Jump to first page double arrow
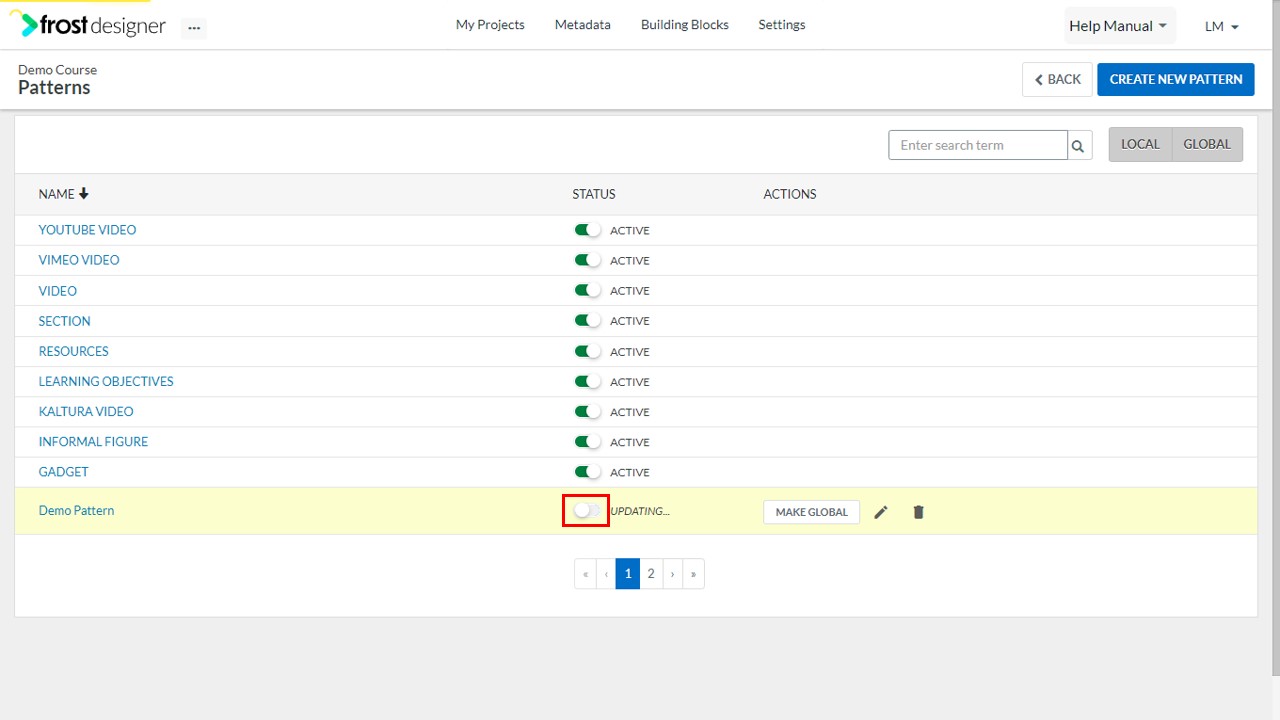Viewport: 1280px width, 720px height. tap(585, 574)
